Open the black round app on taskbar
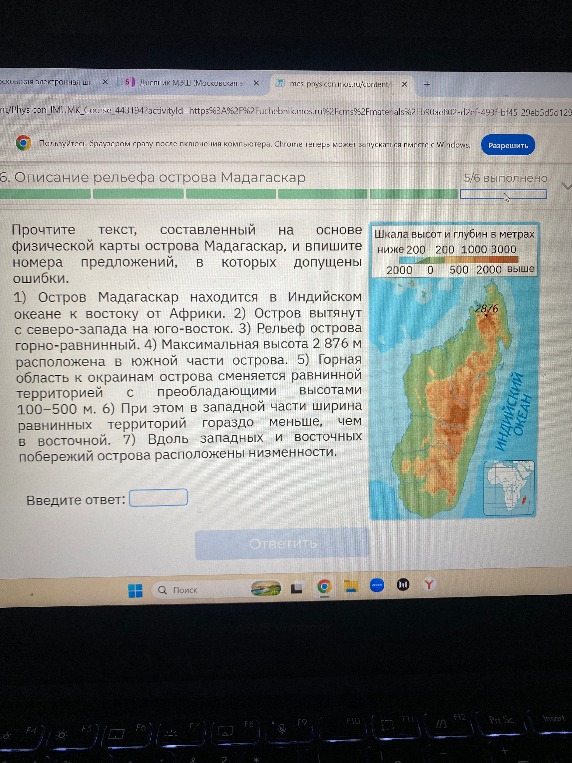 coord(403,584)
